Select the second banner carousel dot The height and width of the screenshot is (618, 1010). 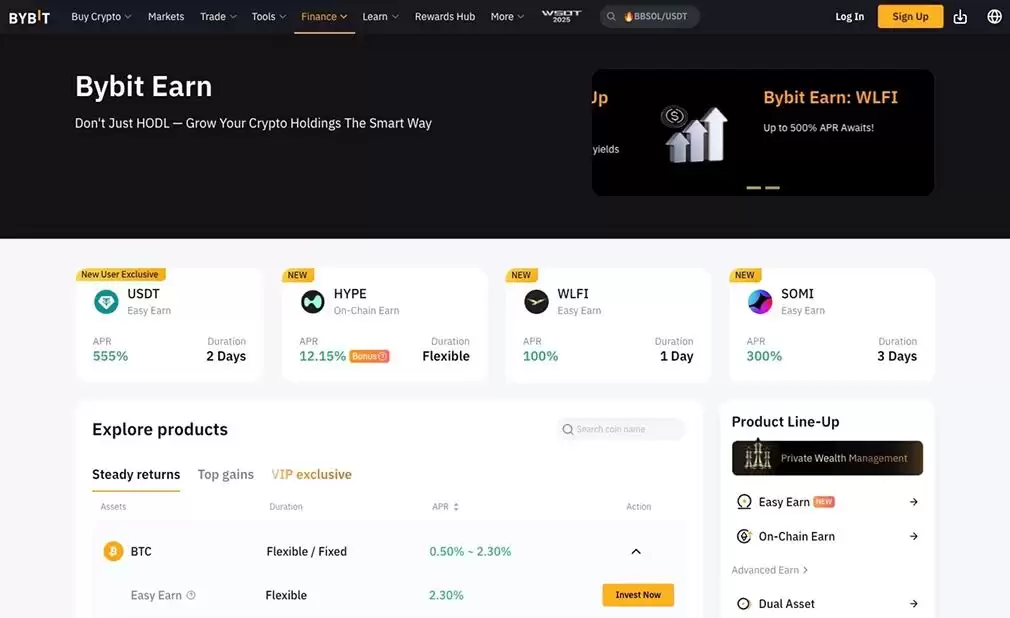point(771,186)
